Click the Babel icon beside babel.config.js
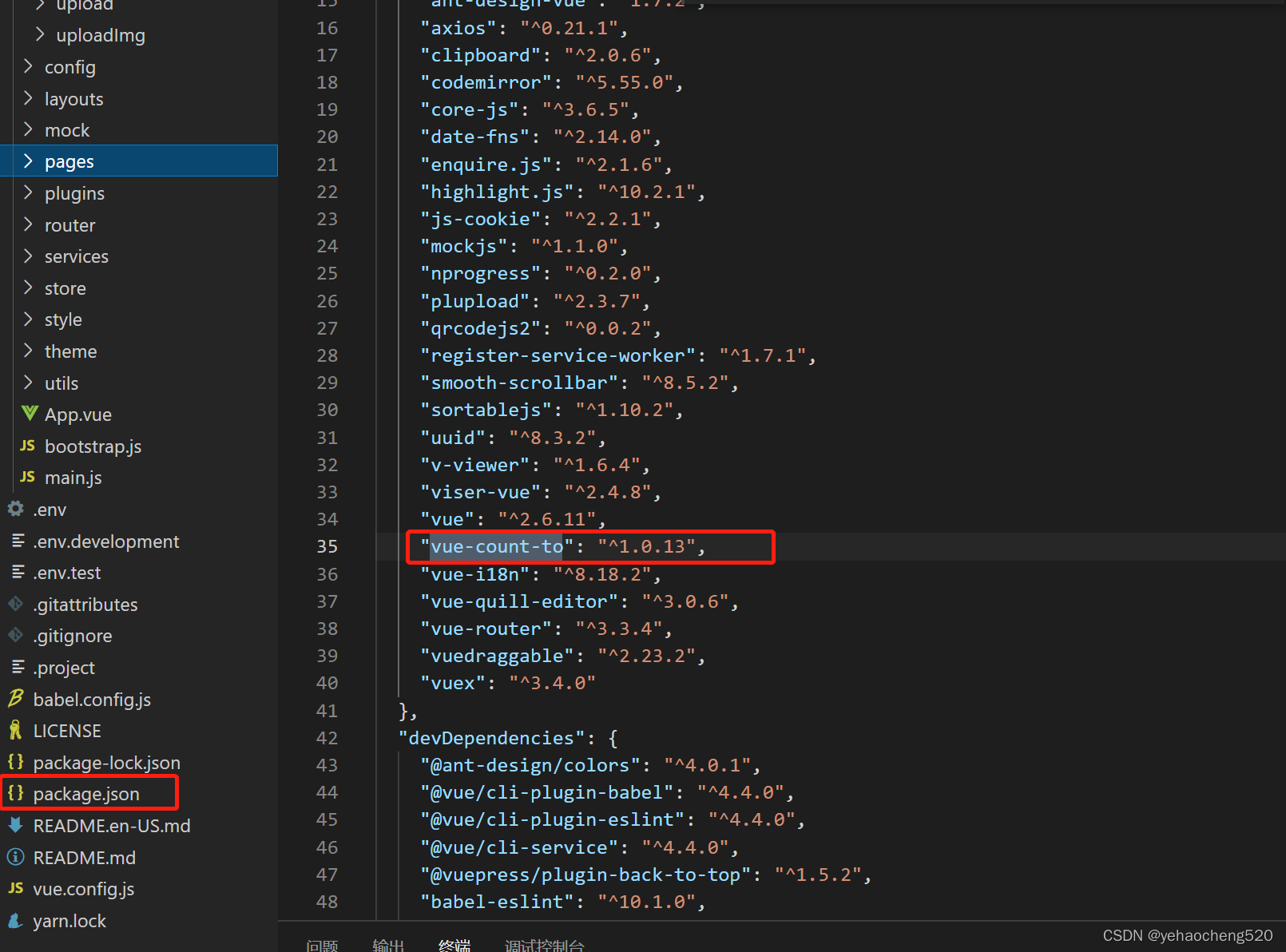The width and height of the screenshot is (1286, 952). [16, 699]
